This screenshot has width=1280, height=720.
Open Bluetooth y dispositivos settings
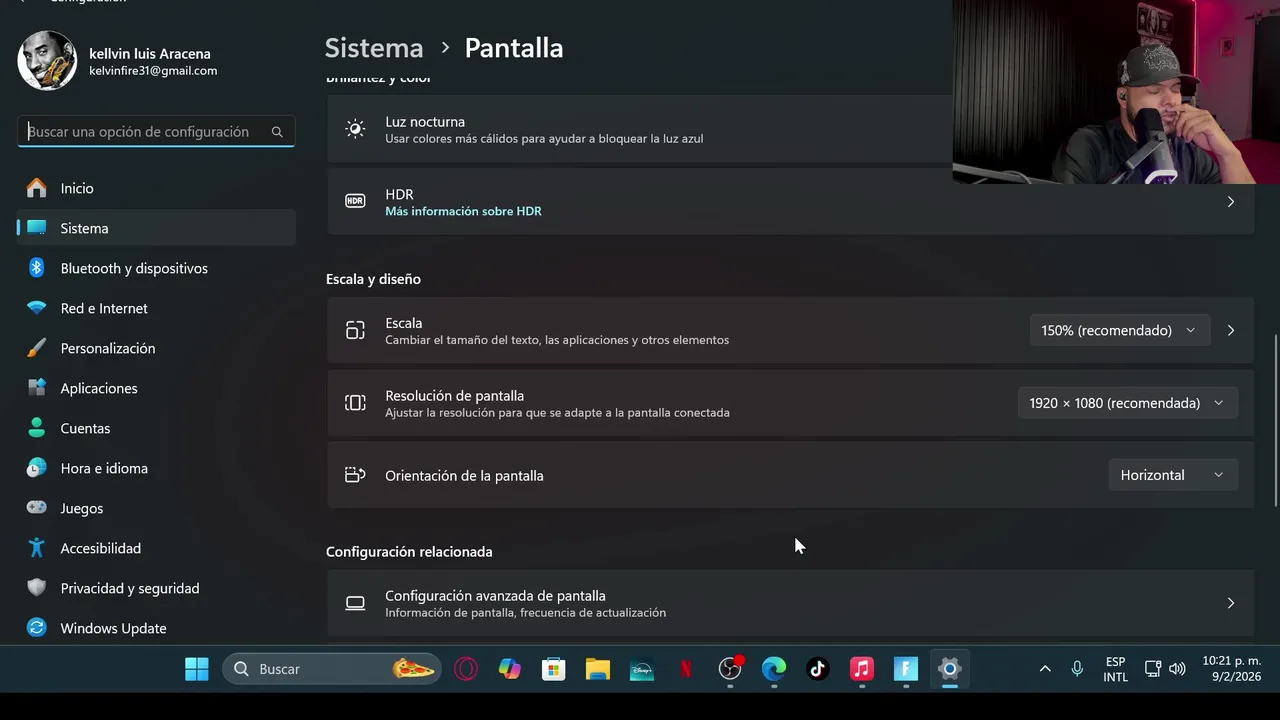pyautogui.click(x=156, y=268)
